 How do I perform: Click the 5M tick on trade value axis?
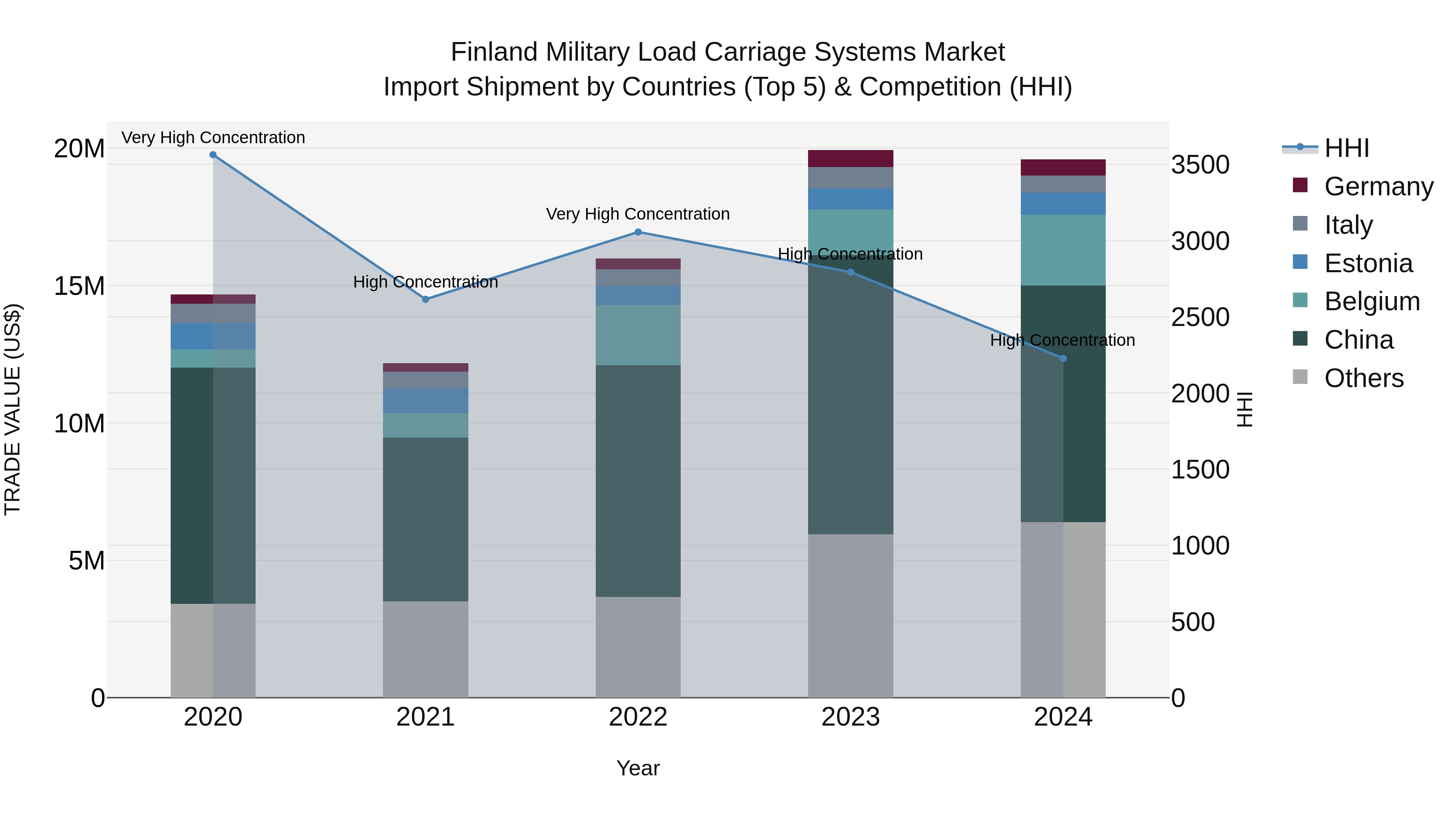[x=87, y=561]
